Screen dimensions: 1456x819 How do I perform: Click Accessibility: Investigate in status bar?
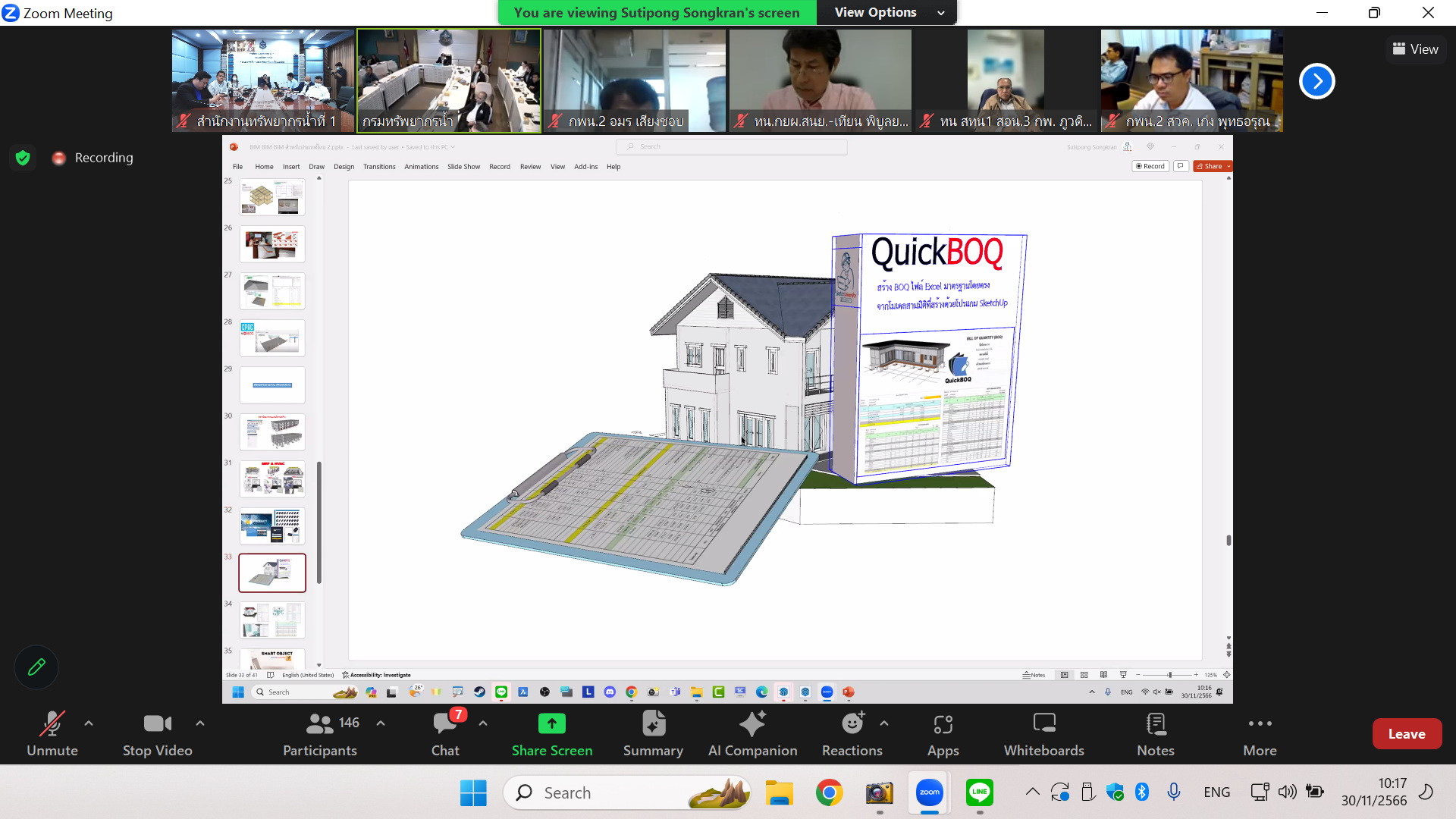pos(377,675)
